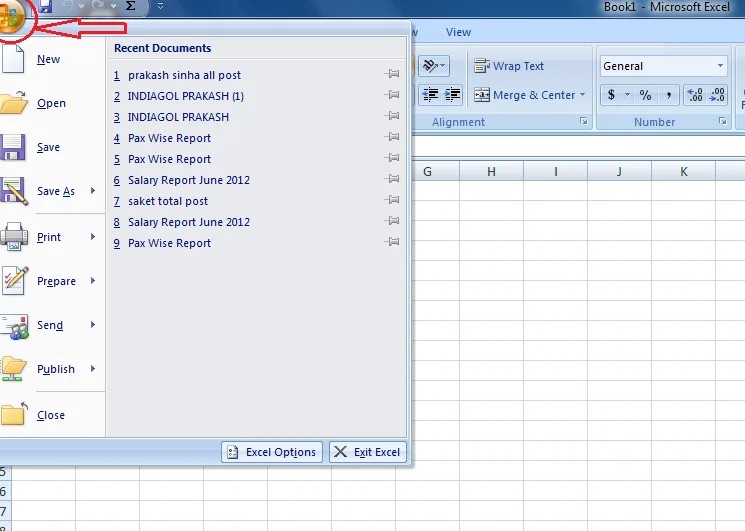
Task: Open recent file INDIAGOL PRAKASH (1)
Action: pos(186,96)
